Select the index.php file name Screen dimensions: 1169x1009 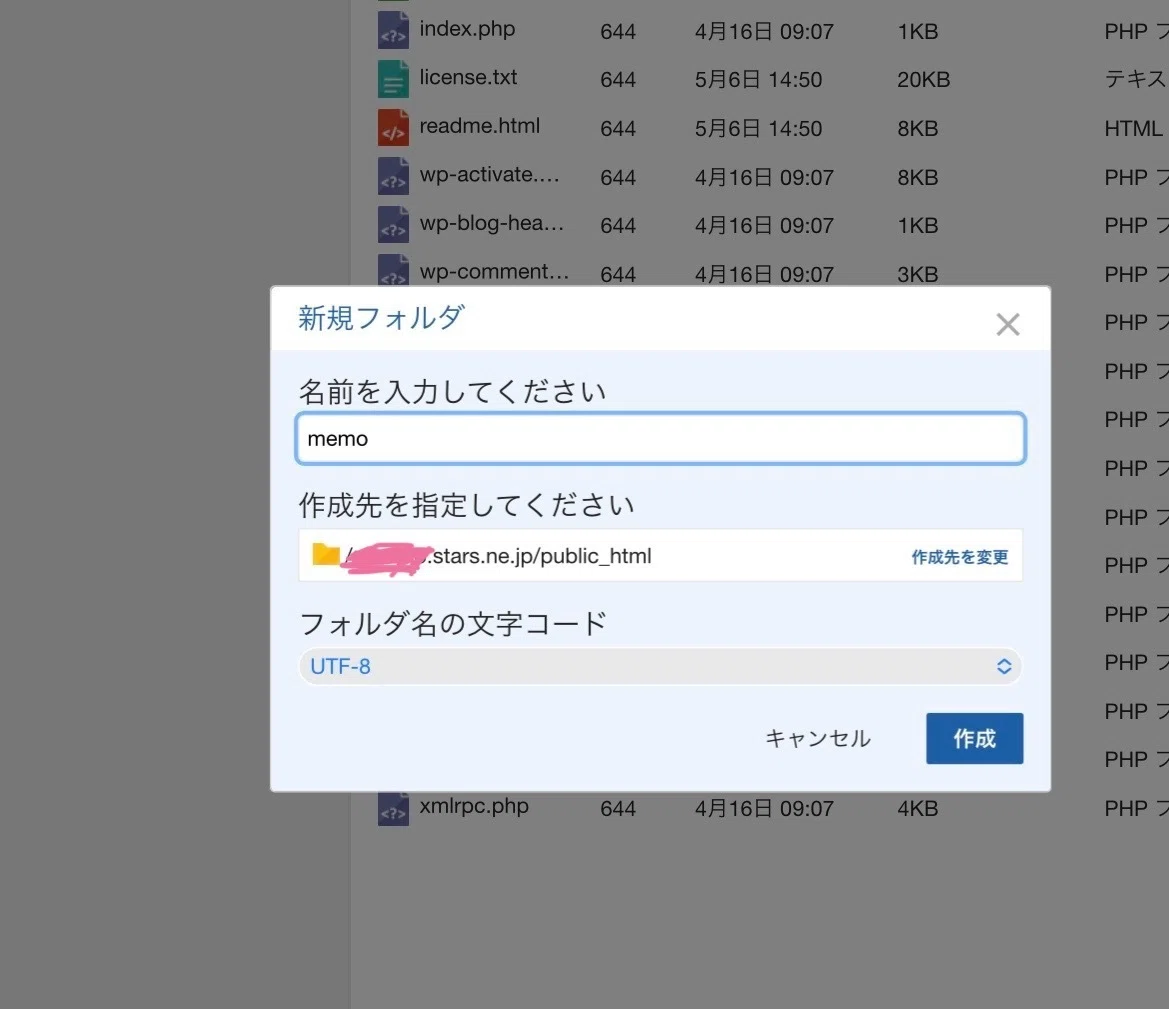(x=467, y=29)
